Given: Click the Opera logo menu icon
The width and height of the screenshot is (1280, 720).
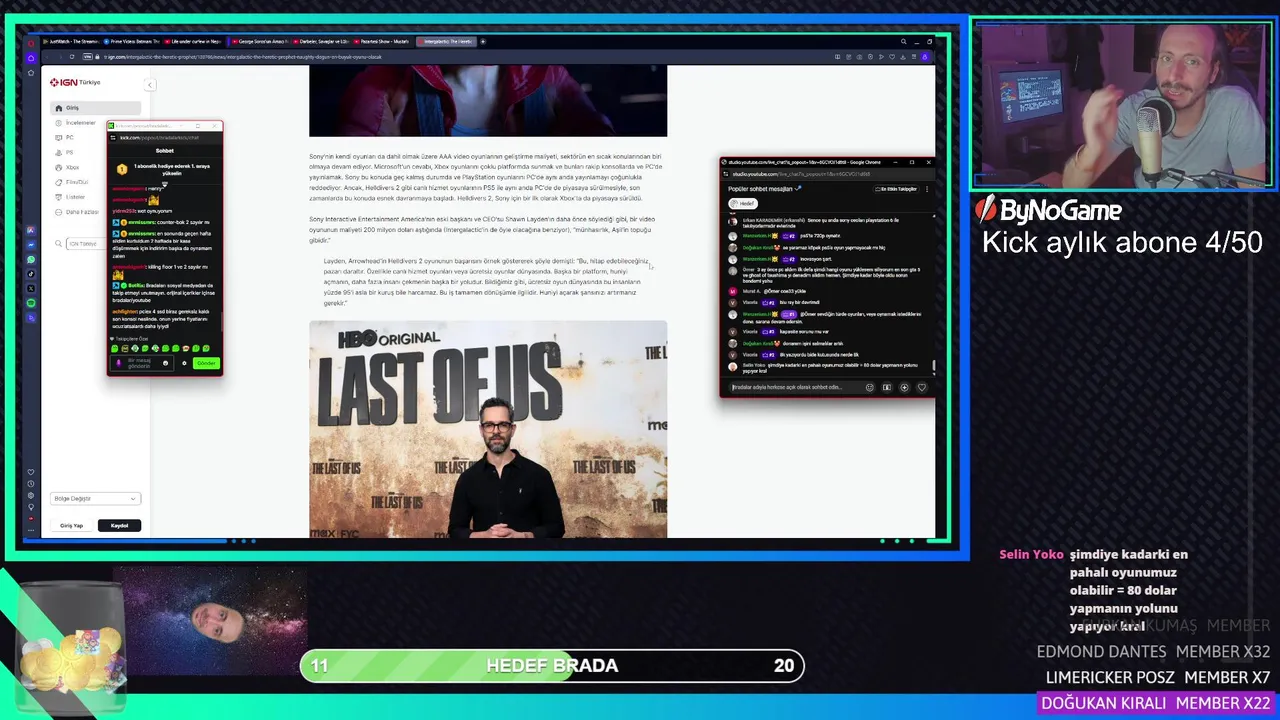Looking at the screenshot, I should [x=31, y=42].
